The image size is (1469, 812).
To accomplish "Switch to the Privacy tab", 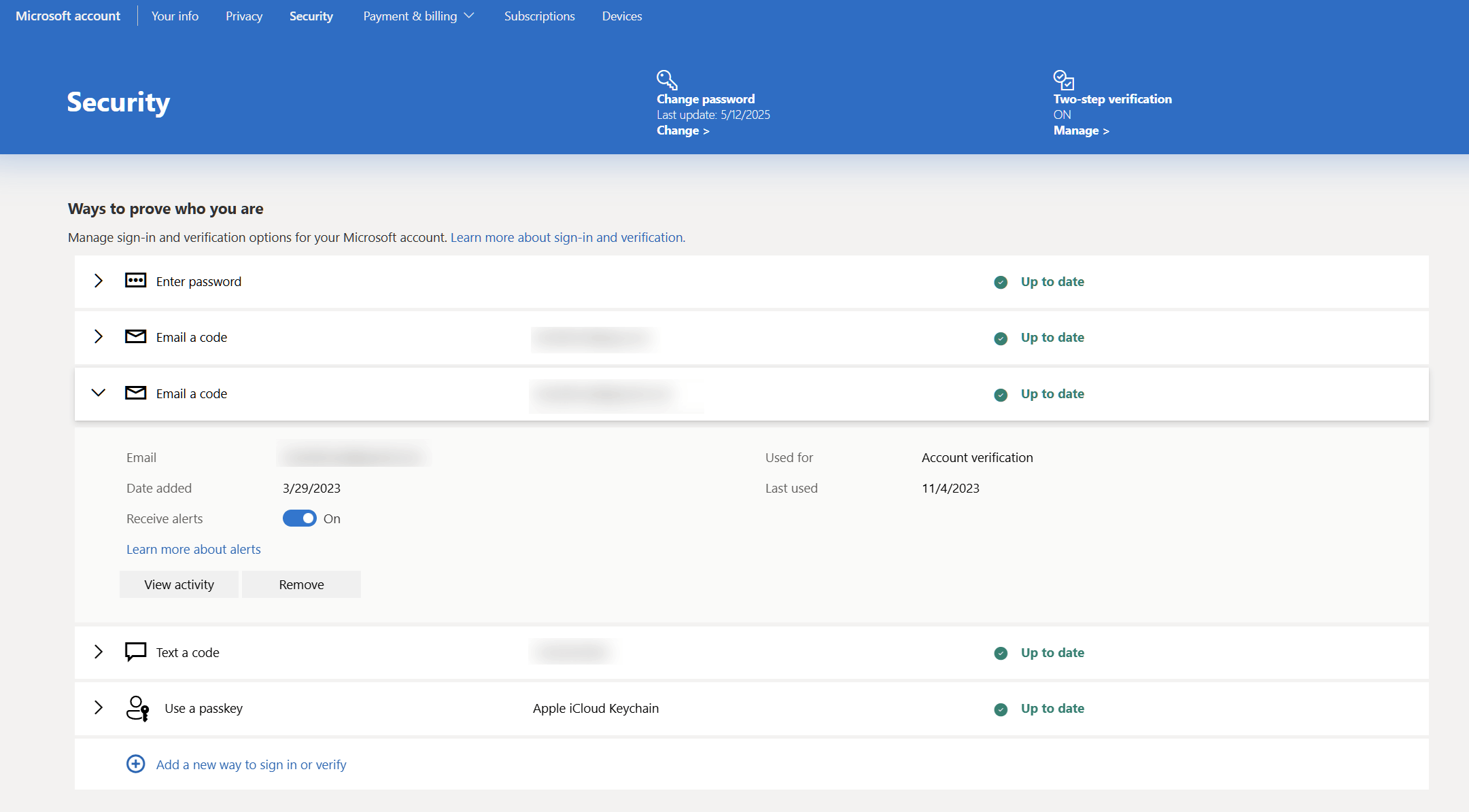I will [x=243, y=16].
